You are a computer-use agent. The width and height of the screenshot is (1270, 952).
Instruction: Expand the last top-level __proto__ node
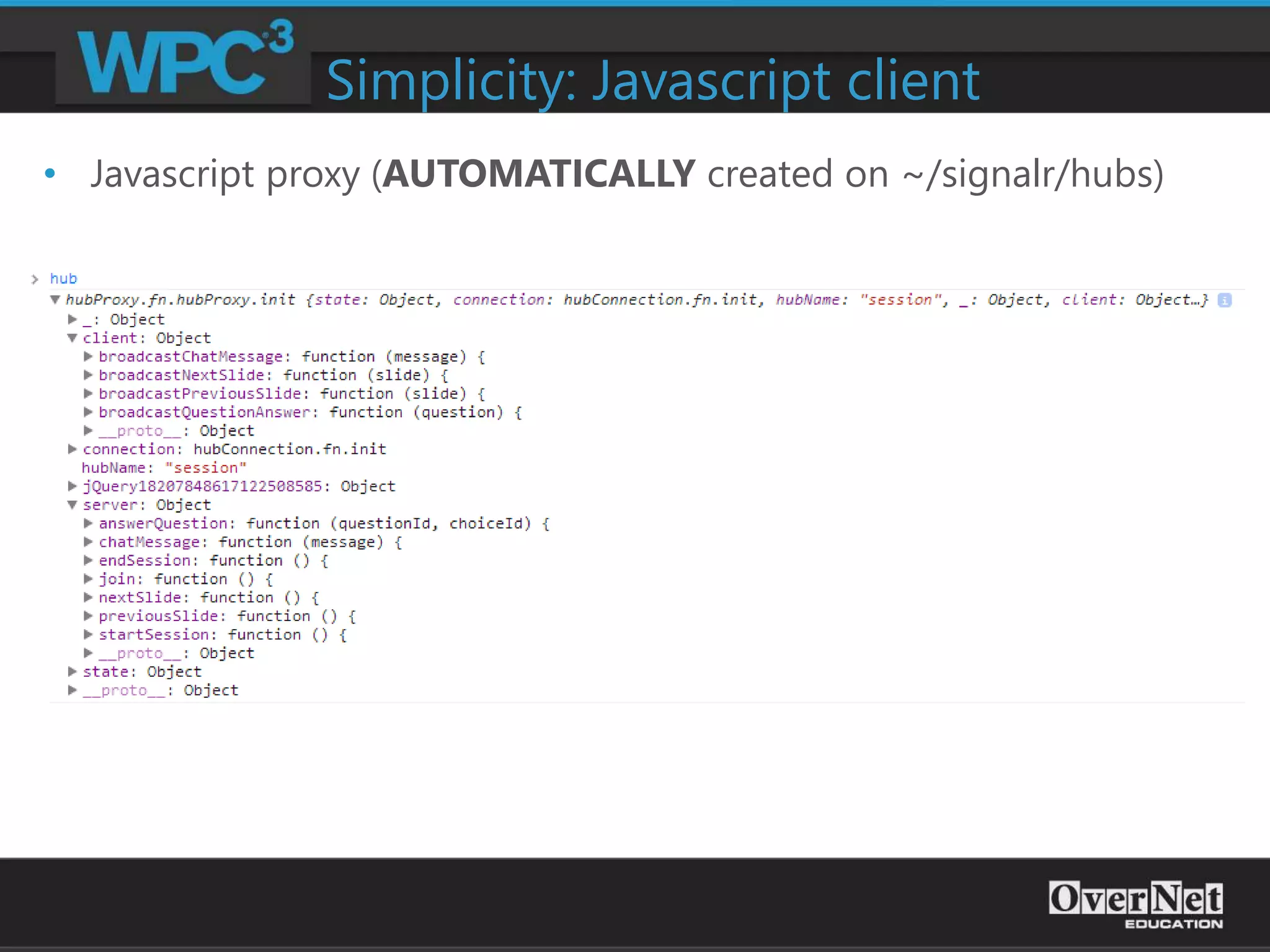tap(72, 690)
